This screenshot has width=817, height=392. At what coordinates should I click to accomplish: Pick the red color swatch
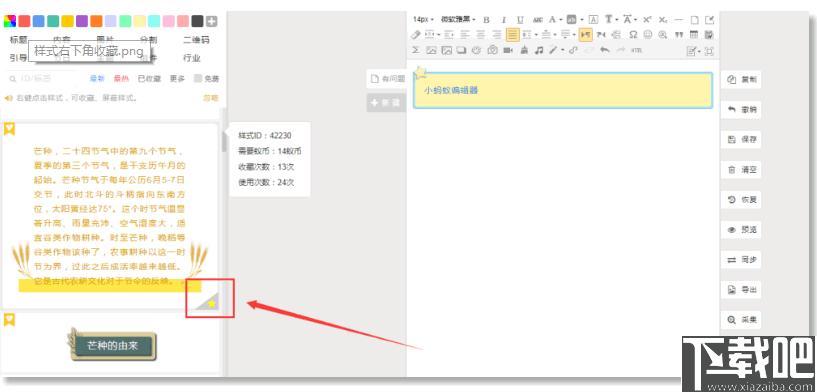click(x=24, y=21)
